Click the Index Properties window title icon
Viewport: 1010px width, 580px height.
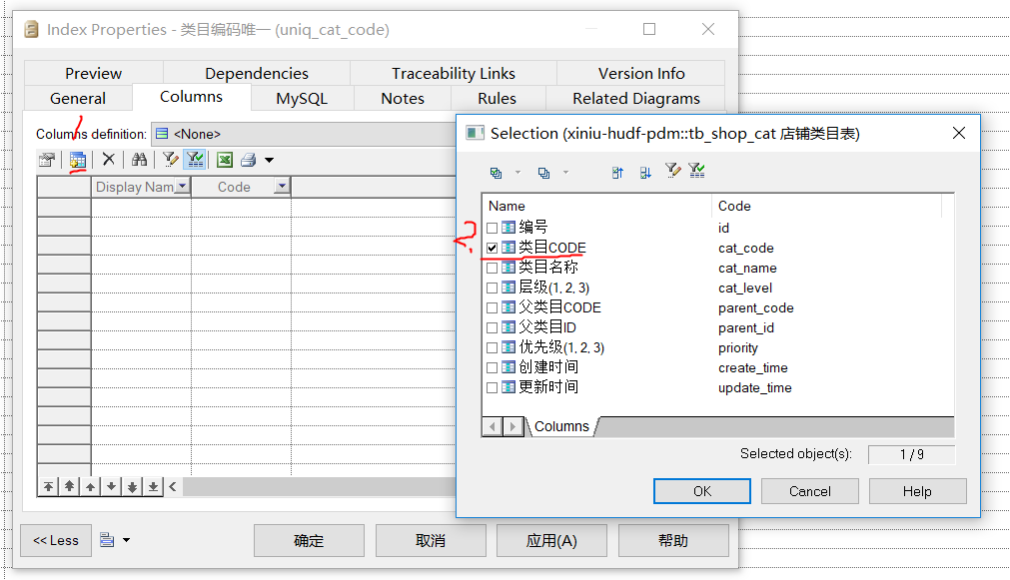click(x=31, y=30)
